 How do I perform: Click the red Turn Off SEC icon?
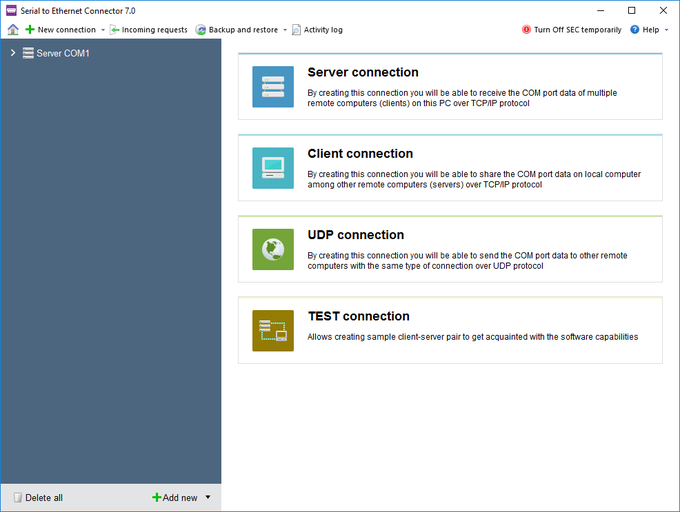pos(526,29)
